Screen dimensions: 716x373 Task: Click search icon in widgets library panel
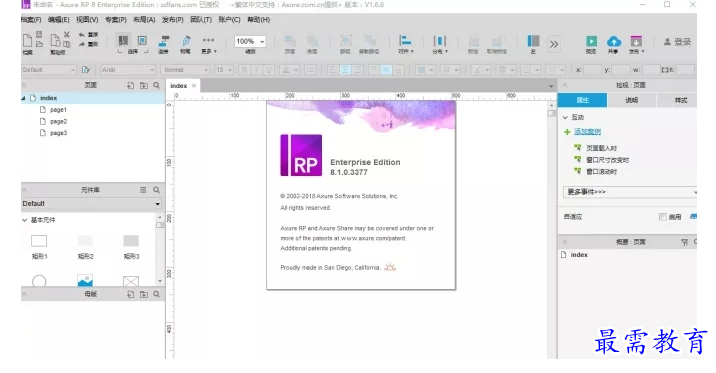click(157, 189)
